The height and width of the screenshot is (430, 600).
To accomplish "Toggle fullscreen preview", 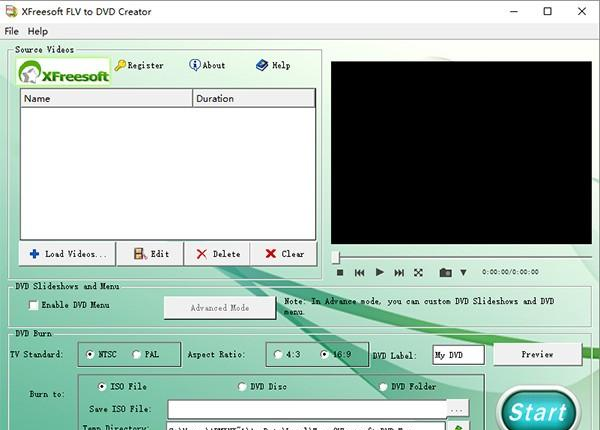I will tap(418, 272).
